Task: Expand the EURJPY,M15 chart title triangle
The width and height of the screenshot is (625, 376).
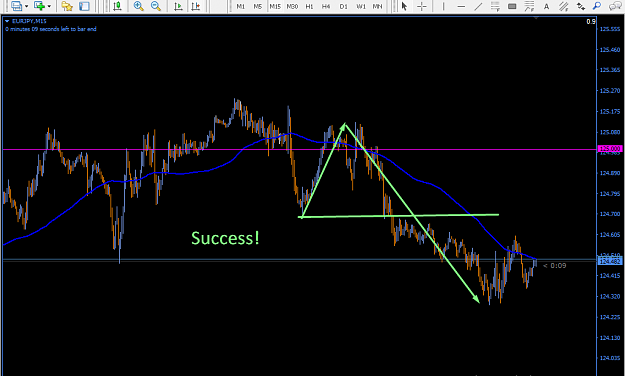Action: pyautogui.click(x=7, y=21)
